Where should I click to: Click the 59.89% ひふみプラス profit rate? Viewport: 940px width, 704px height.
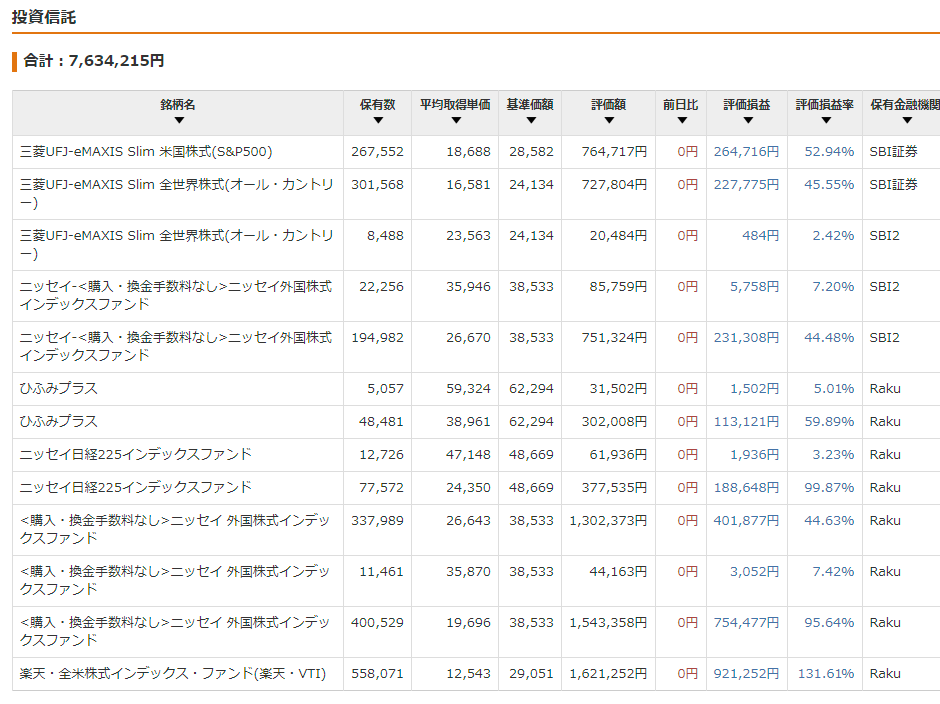click(829, 422)
